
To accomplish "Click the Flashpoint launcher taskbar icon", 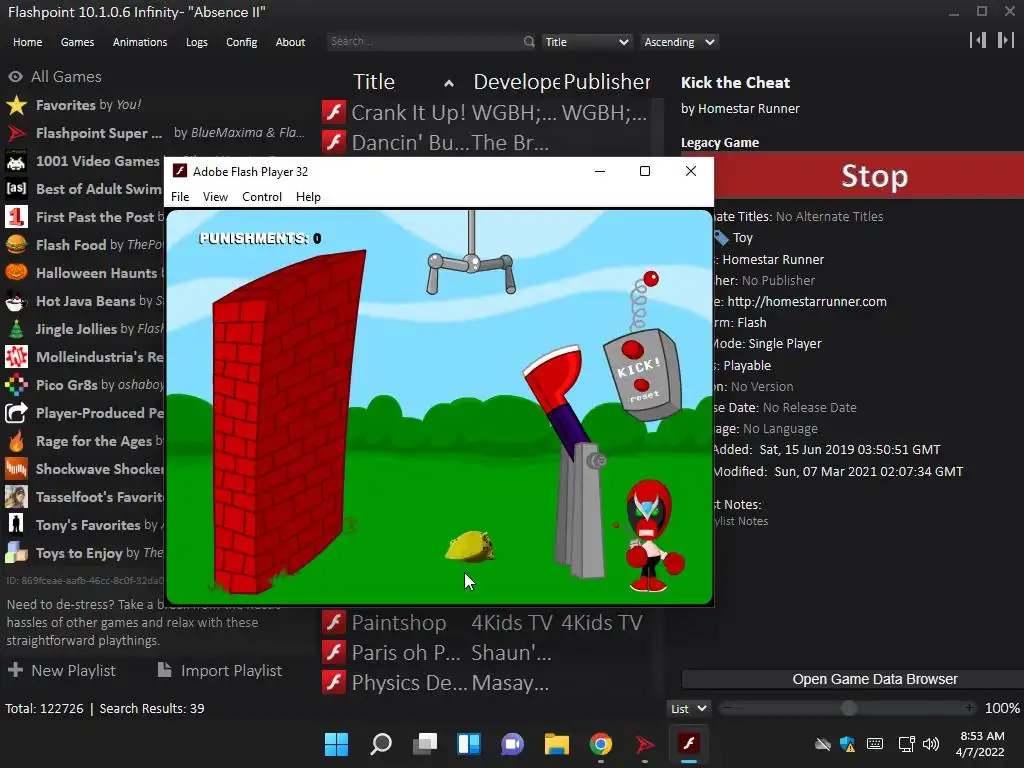I will tap(645, 744).
